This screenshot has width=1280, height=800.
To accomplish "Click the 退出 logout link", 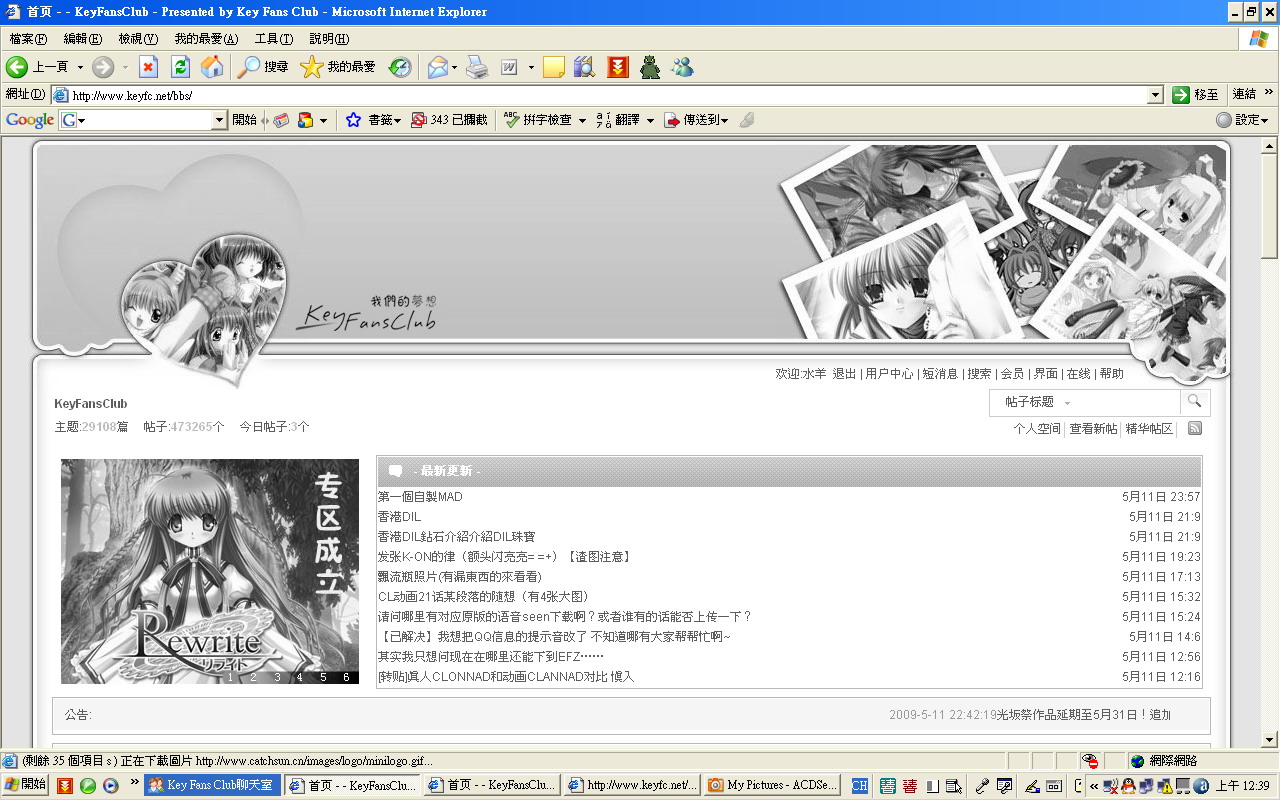I will click(844, 374).
